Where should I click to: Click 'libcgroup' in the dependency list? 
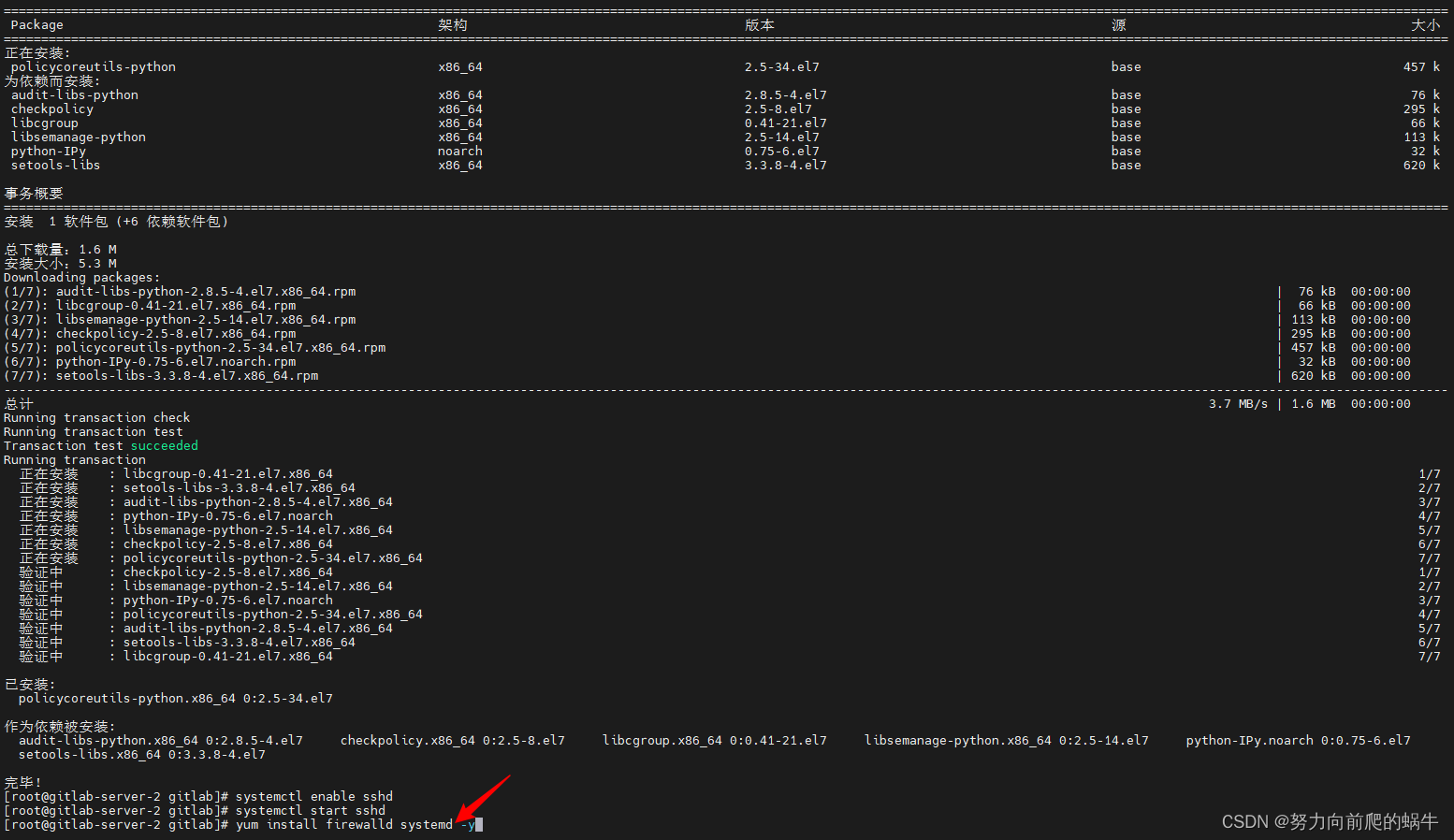point(45,123)
